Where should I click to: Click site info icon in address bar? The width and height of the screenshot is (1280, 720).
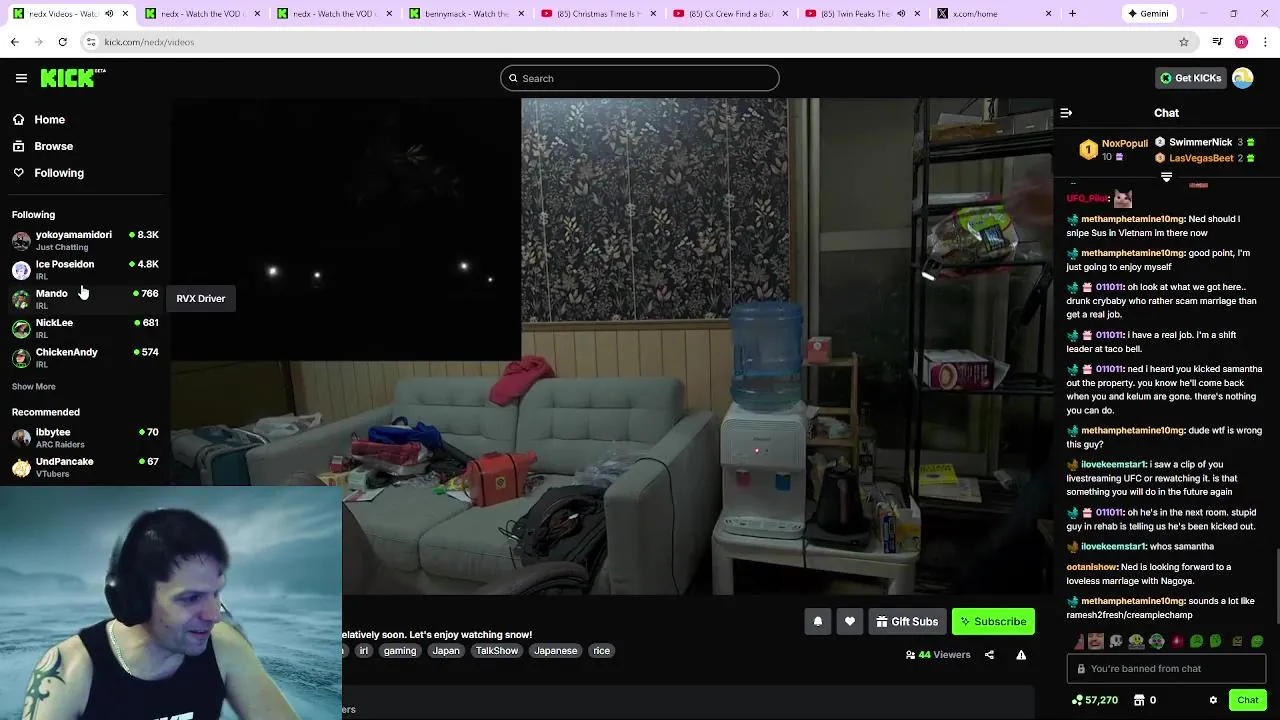coord(91,42)
